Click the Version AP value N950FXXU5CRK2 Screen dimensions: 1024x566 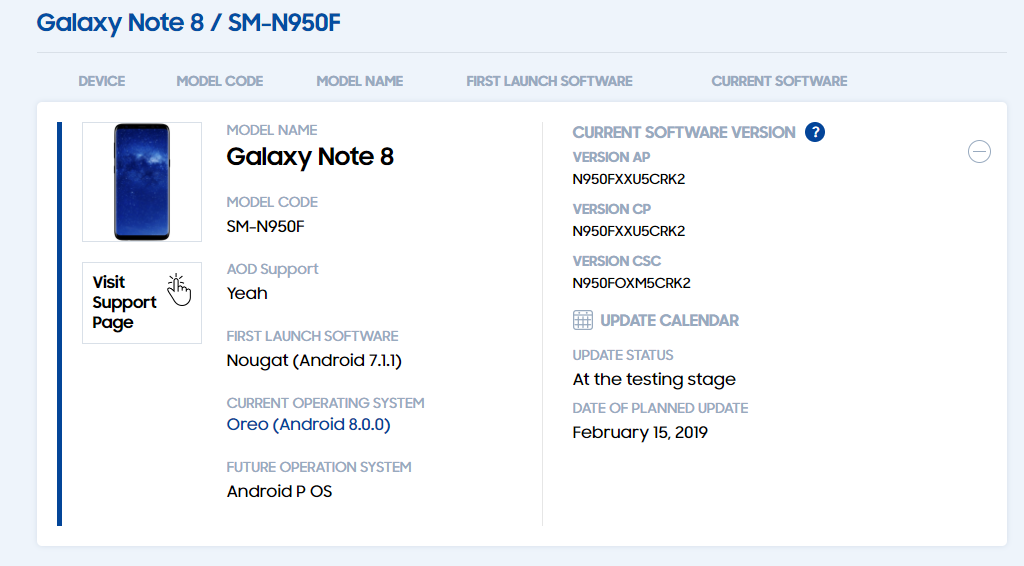pyautogui.click(x=629, y=179)
